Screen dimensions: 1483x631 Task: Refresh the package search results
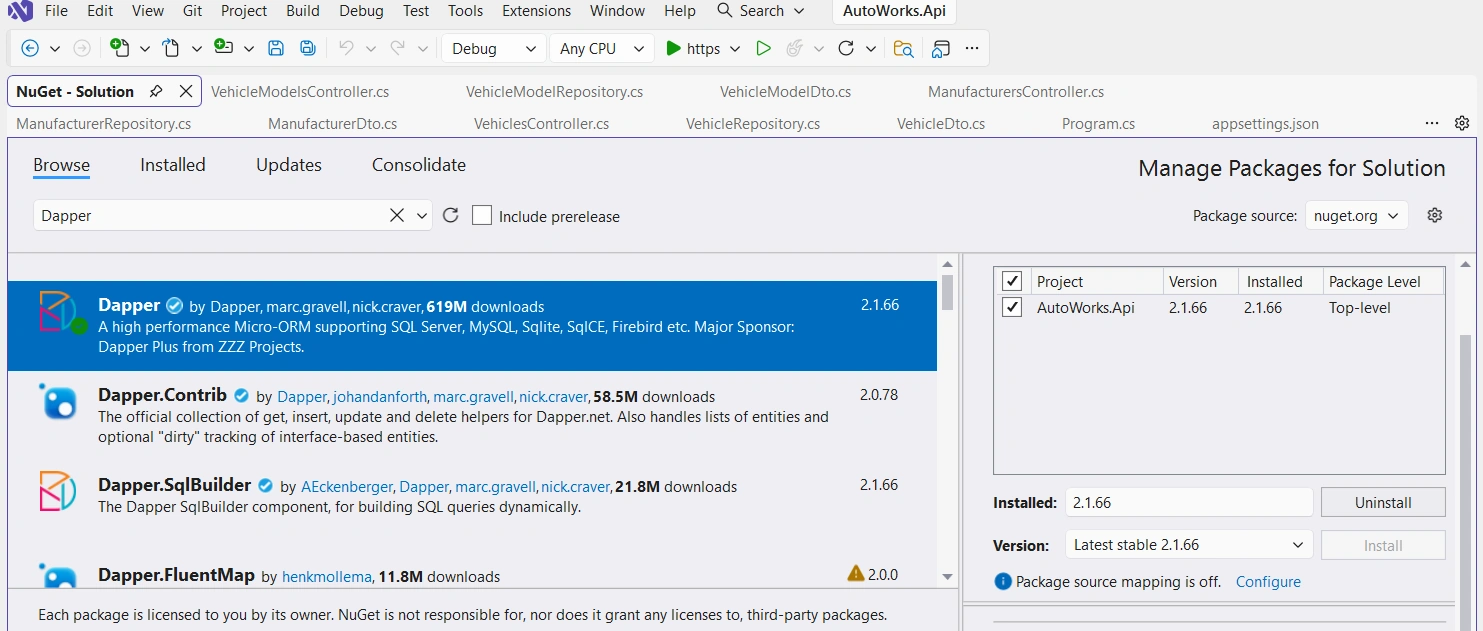450,215
